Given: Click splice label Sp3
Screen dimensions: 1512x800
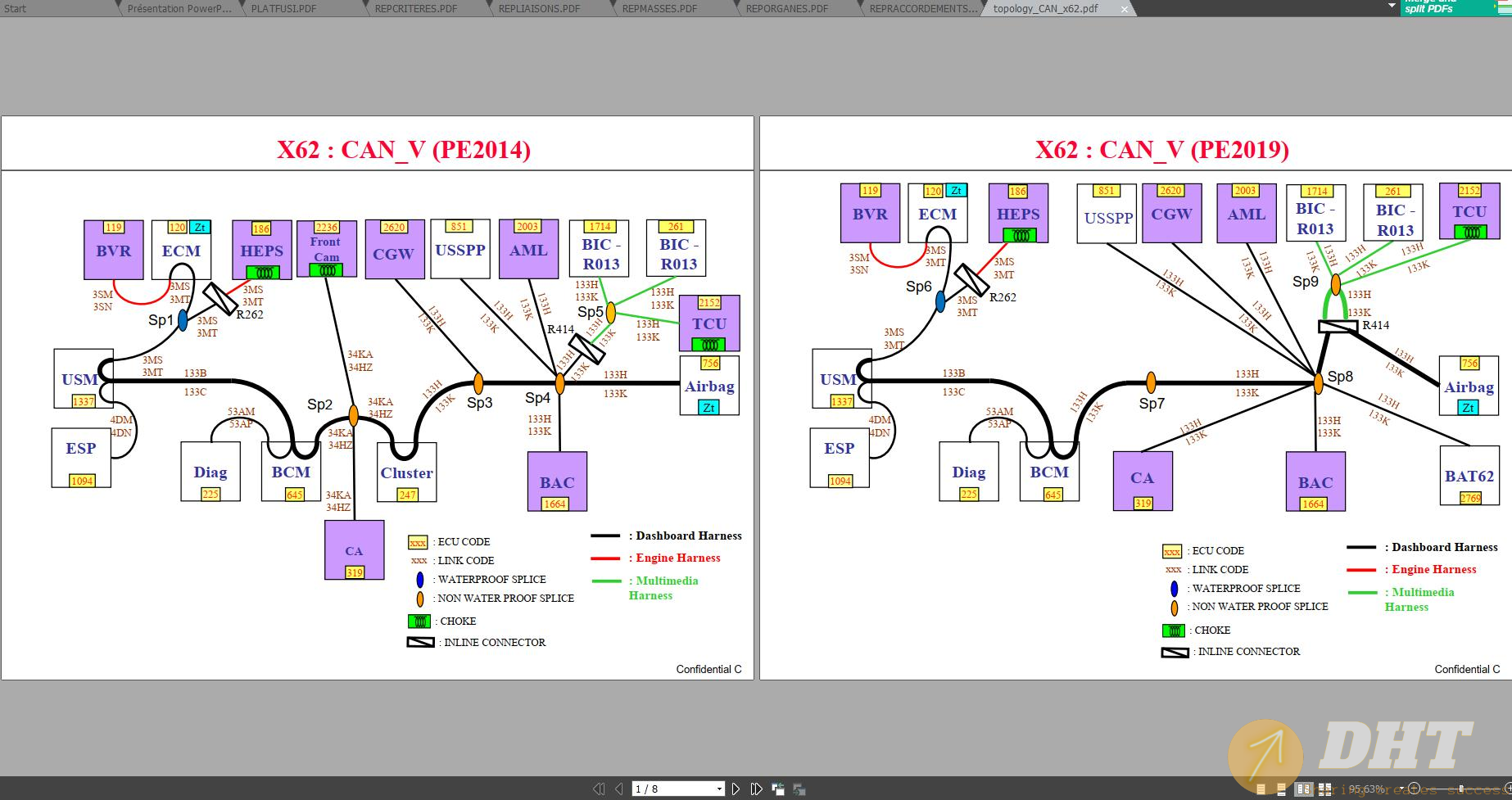Looking at the screenshot, I should (480, 403).
